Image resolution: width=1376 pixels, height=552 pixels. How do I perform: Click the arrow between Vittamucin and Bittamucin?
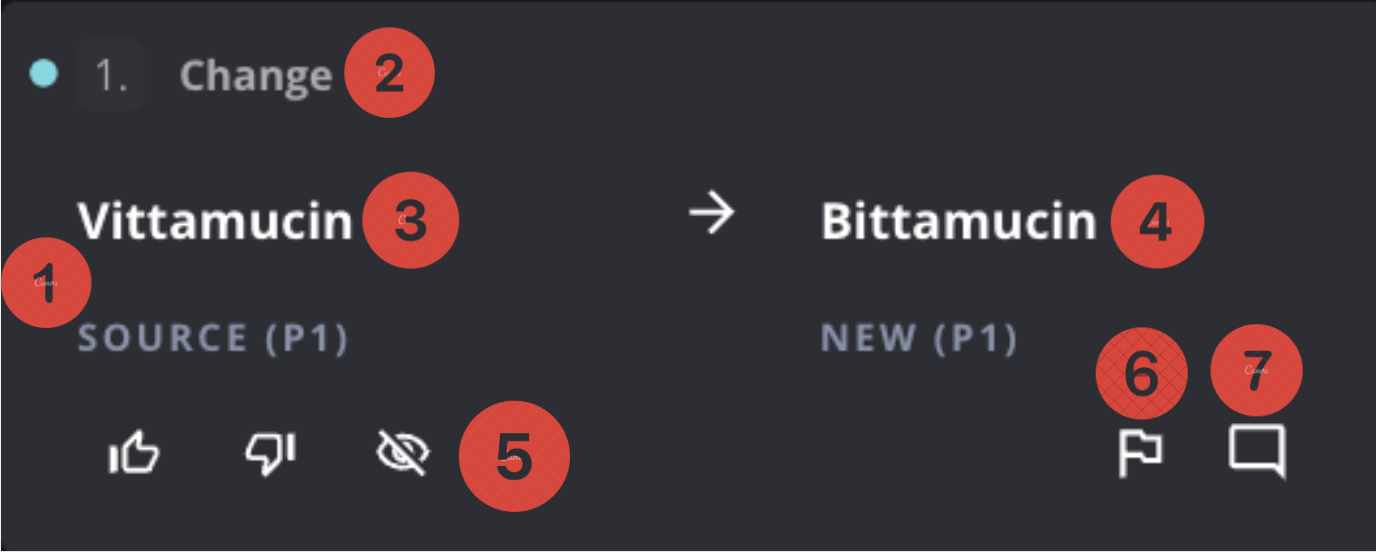click(x=712, y=213)
